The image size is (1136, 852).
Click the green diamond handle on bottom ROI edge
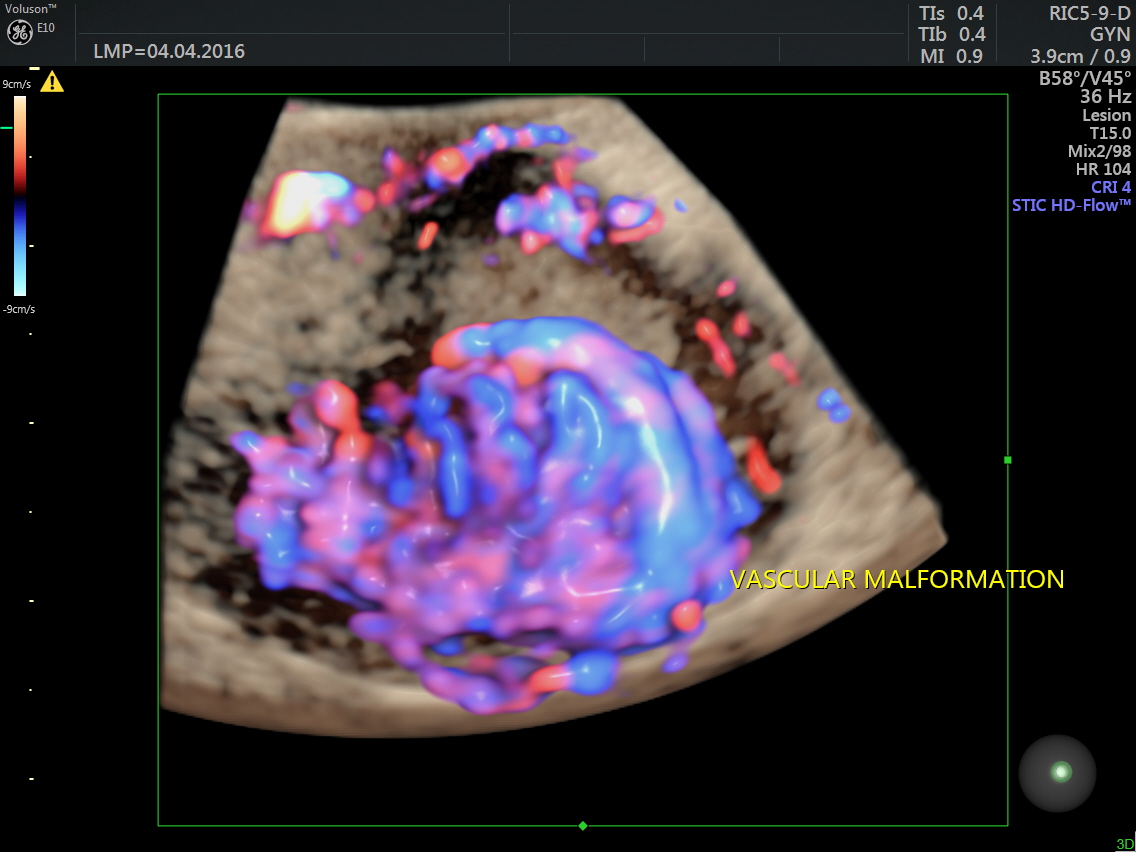pyautogui.click(x=583, y=825)
